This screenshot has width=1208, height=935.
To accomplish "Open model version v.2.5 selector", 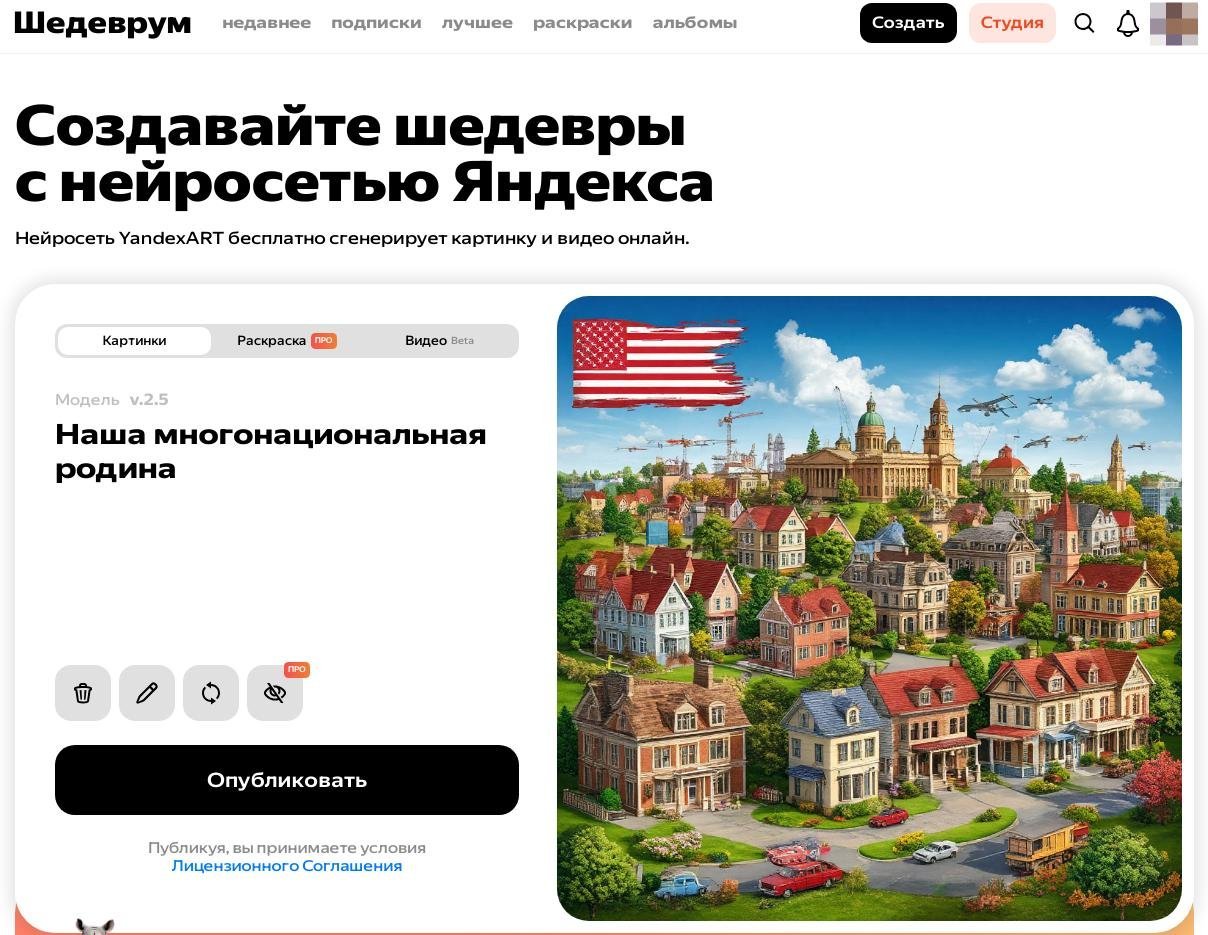I will tap(149, 400).
